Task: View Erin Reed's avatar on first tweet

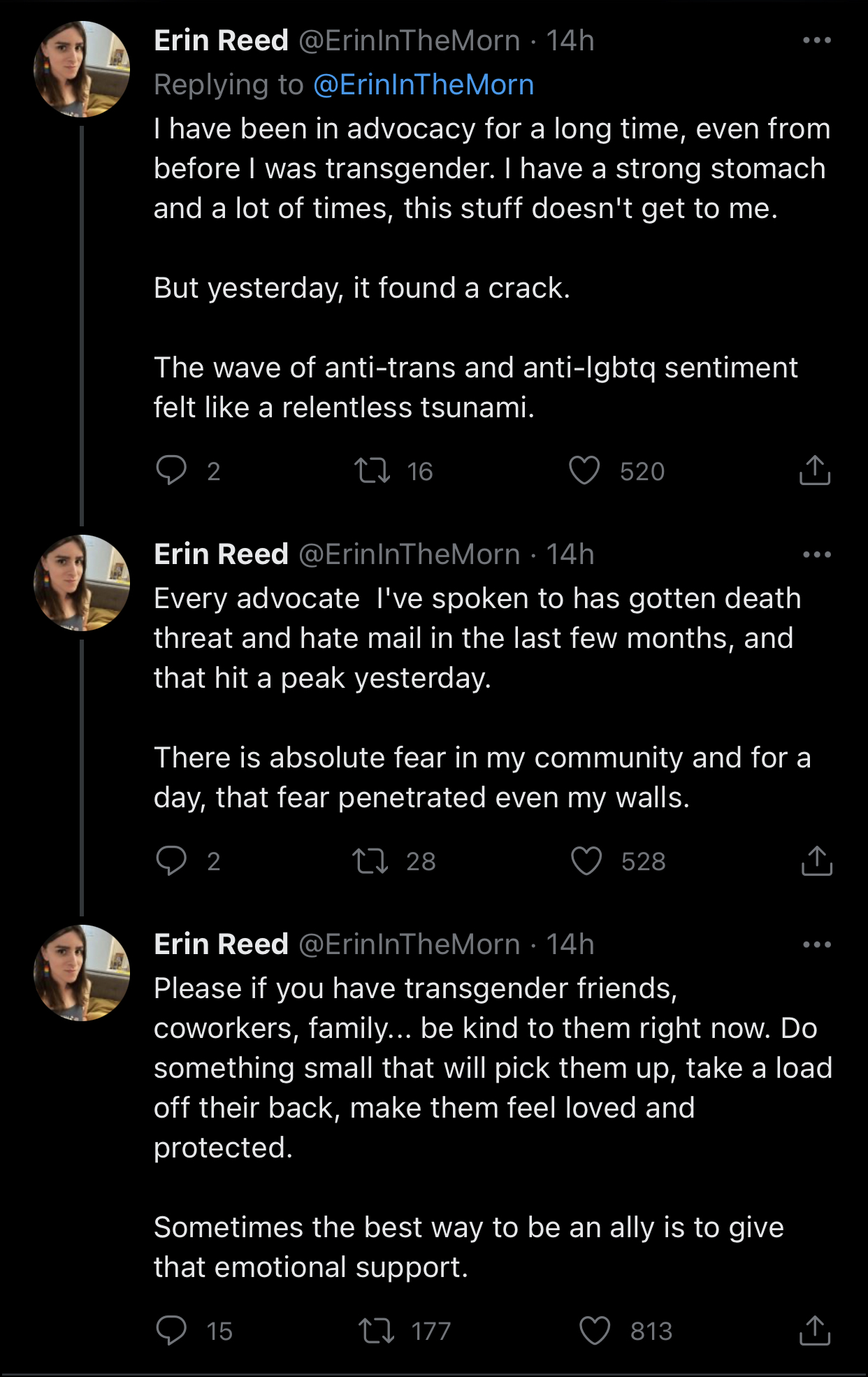Action: [82, 69]
